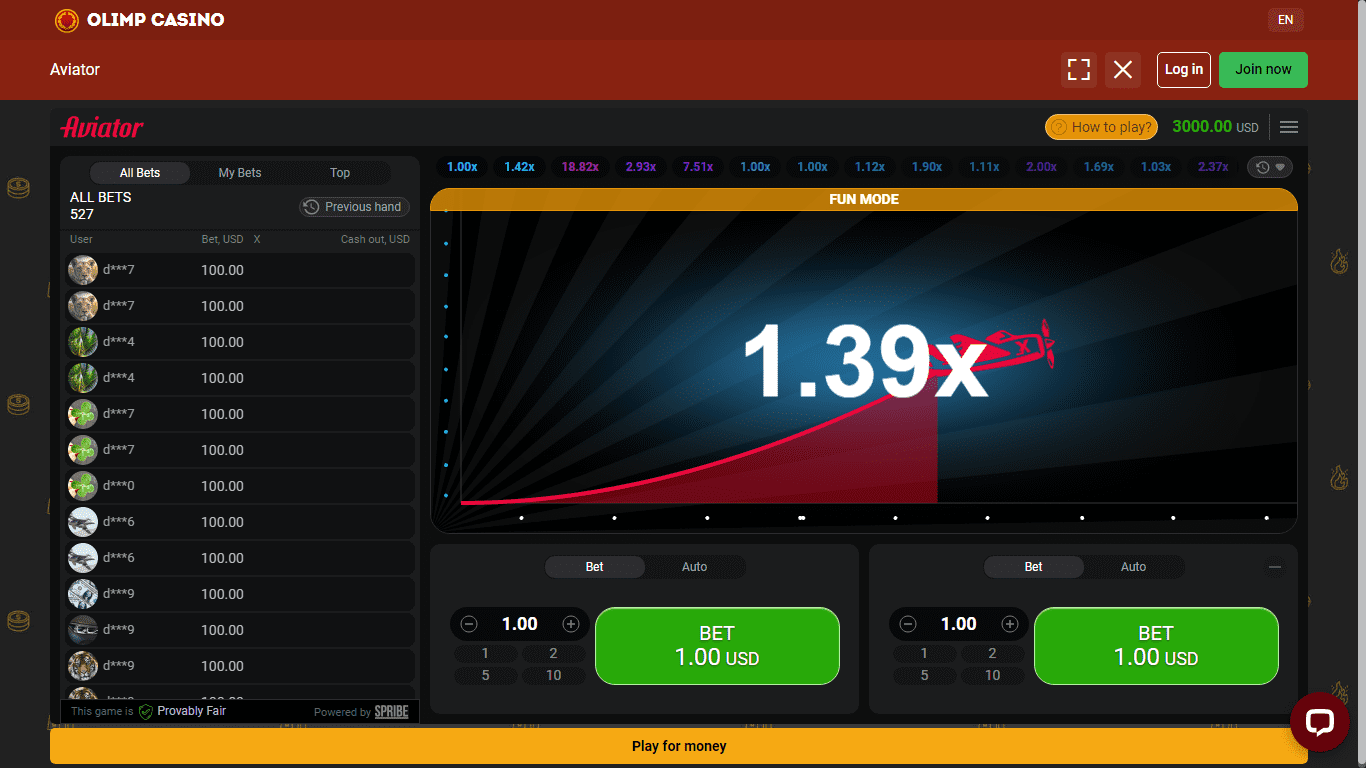Open the Top tab

pyautogui.click(x=340, y=173)
